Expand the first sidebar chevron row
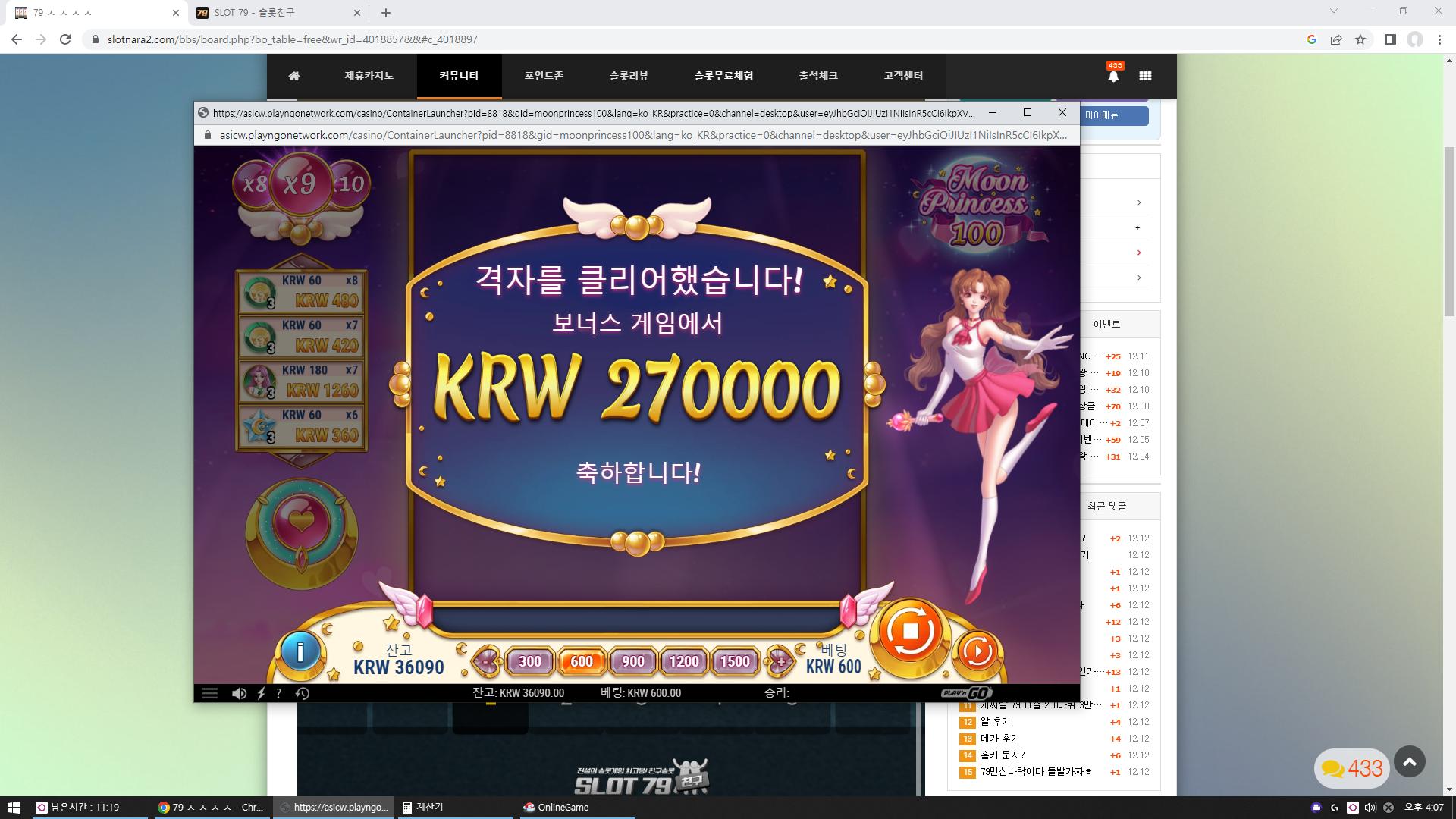This screenshot has width=1456, height=819. [1139, 202]
